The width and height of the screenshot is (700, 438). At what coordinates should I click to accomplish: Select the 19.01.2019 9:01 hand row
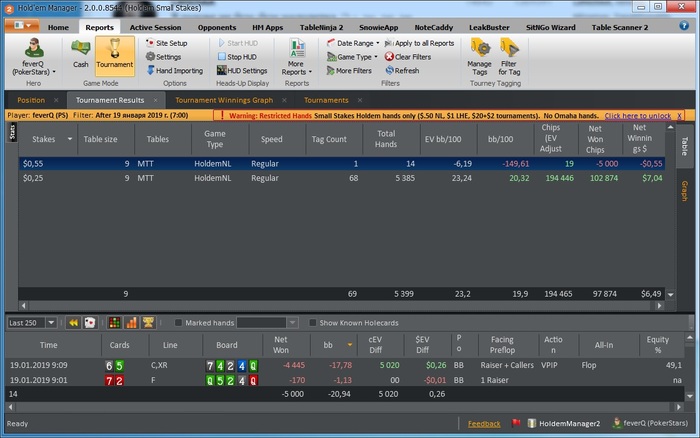[x=345, y=380]
